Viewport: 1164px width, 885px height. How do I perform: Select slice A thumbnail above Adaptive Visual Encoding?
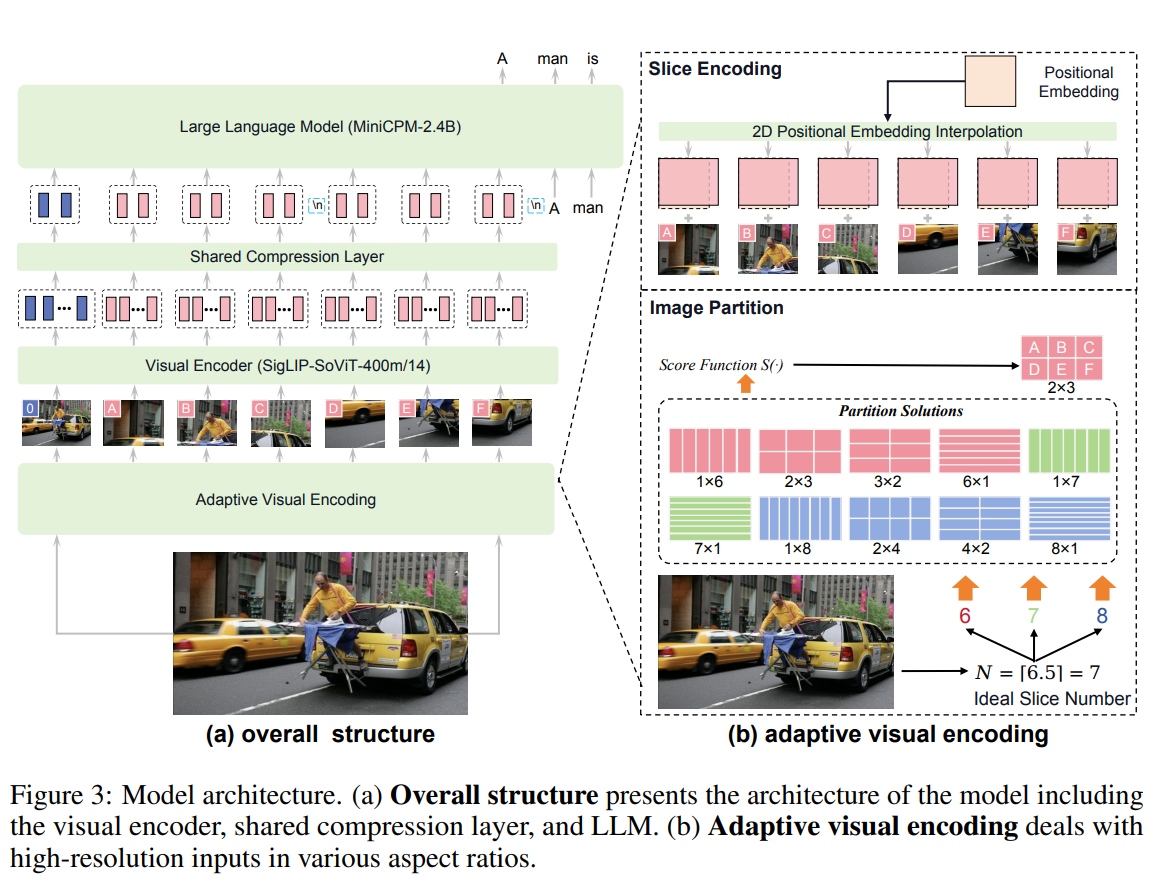(x=133, y=422)
